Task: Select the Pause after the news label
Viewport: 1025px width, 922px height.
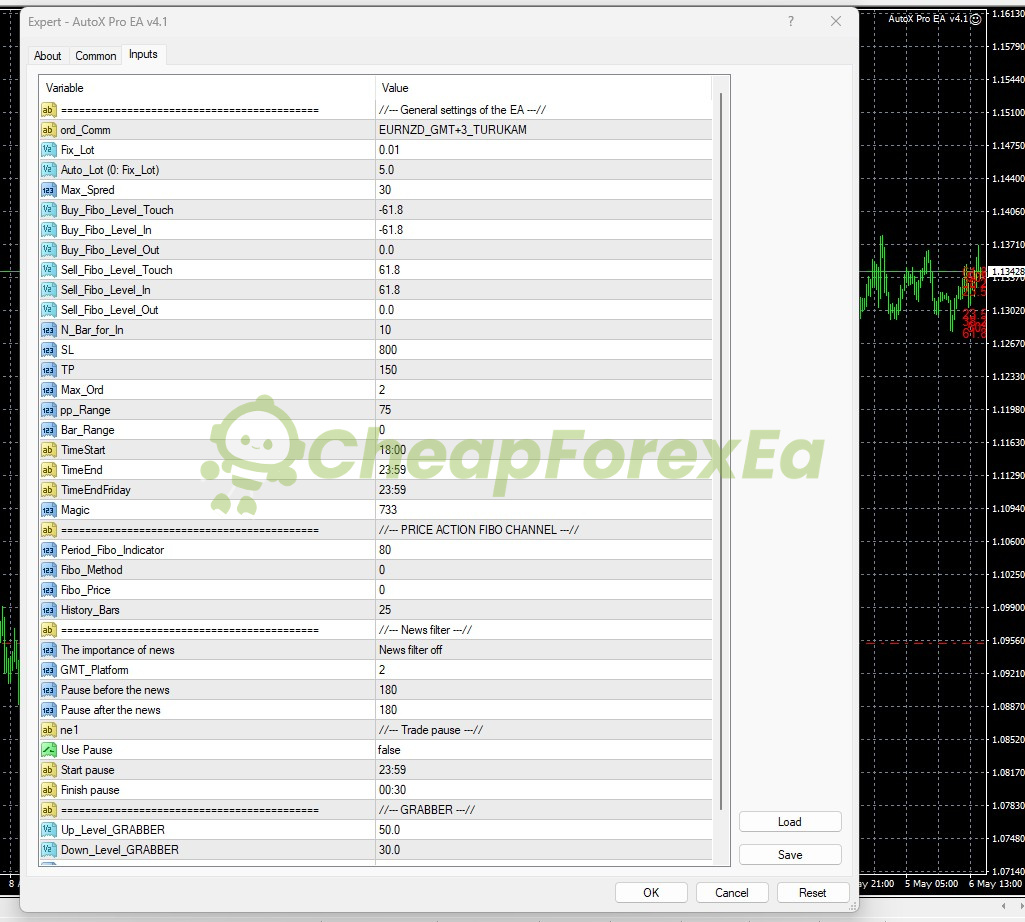Action: click(110, 710)
